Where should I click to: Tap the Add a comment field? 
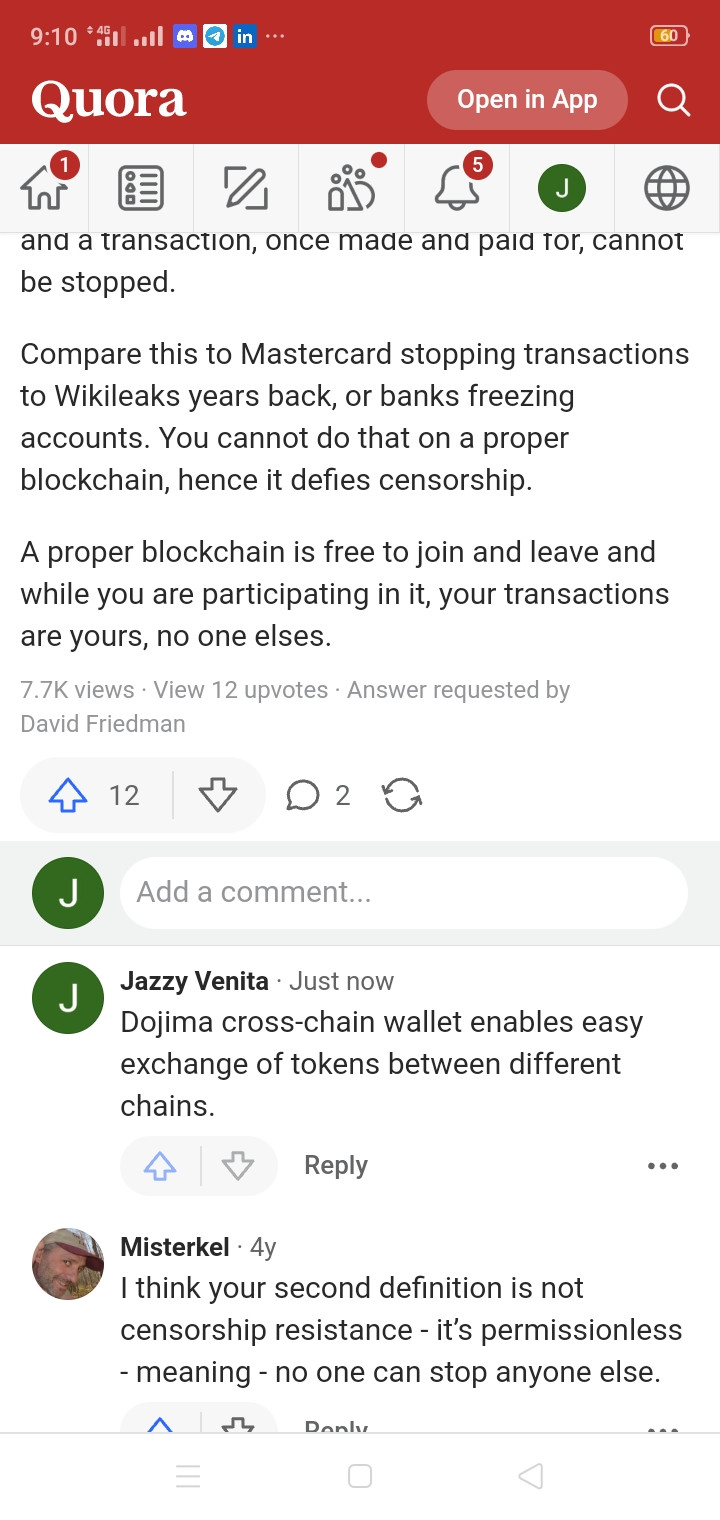(x=403, y=892)
